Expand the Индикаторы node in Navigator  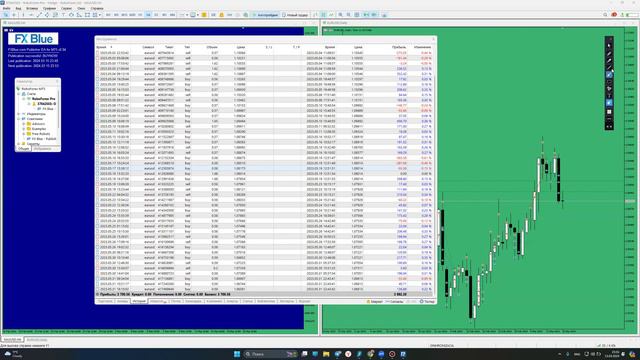[x=19, y=114]
